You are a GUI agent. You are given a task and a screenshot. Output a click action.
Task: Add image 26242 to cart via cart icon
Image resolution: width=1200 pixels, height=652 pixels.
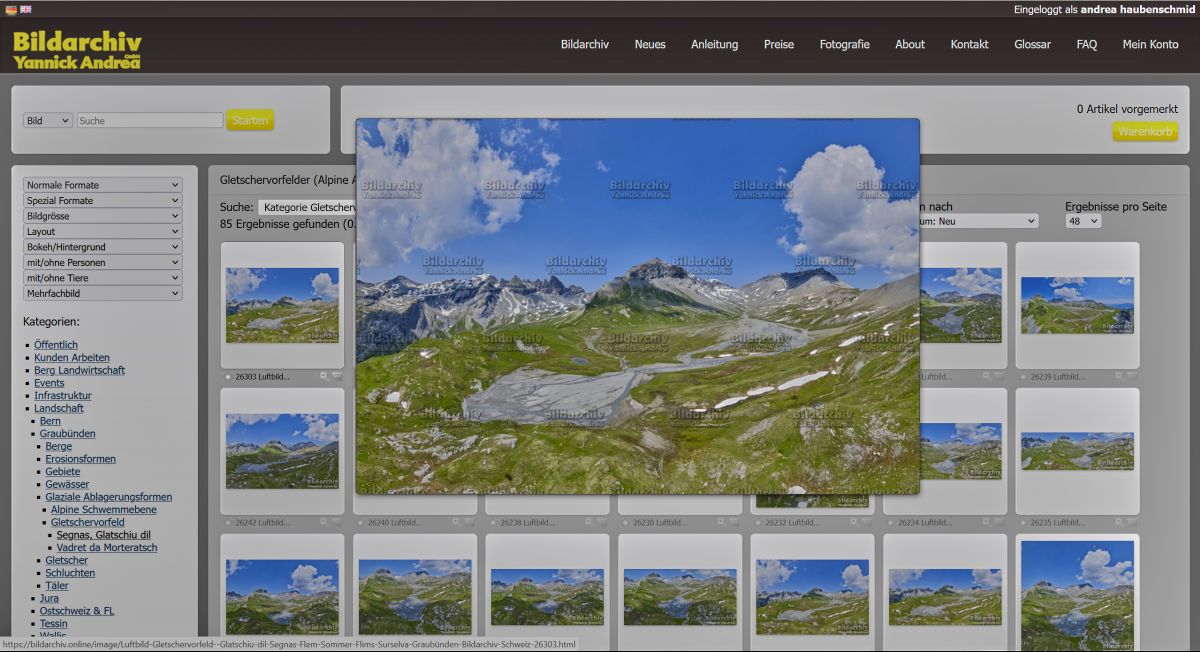tap(335, 521)
